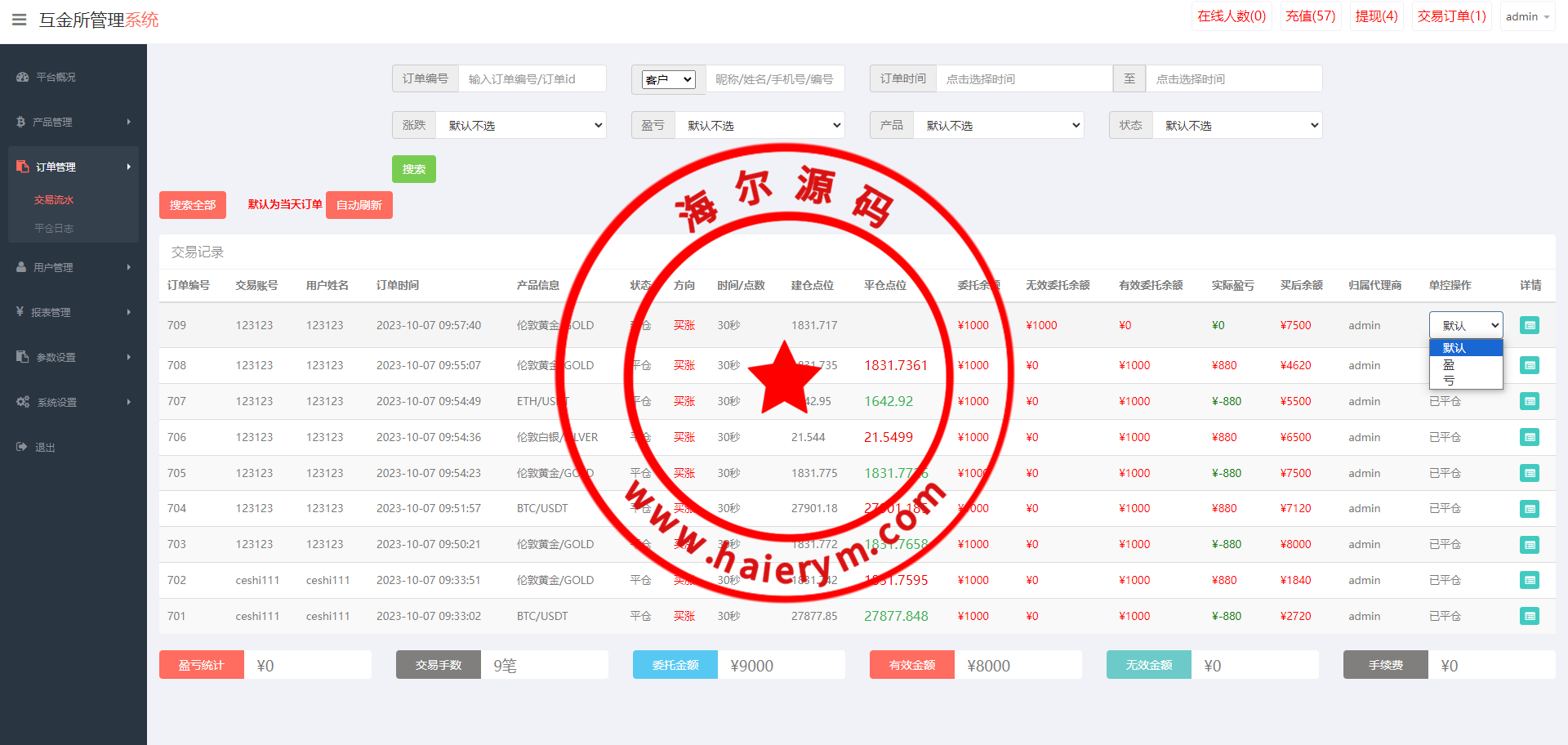1568x745 pixels.
Task: Click the 系统设置 gears sidebar icon
Action: 23,402
